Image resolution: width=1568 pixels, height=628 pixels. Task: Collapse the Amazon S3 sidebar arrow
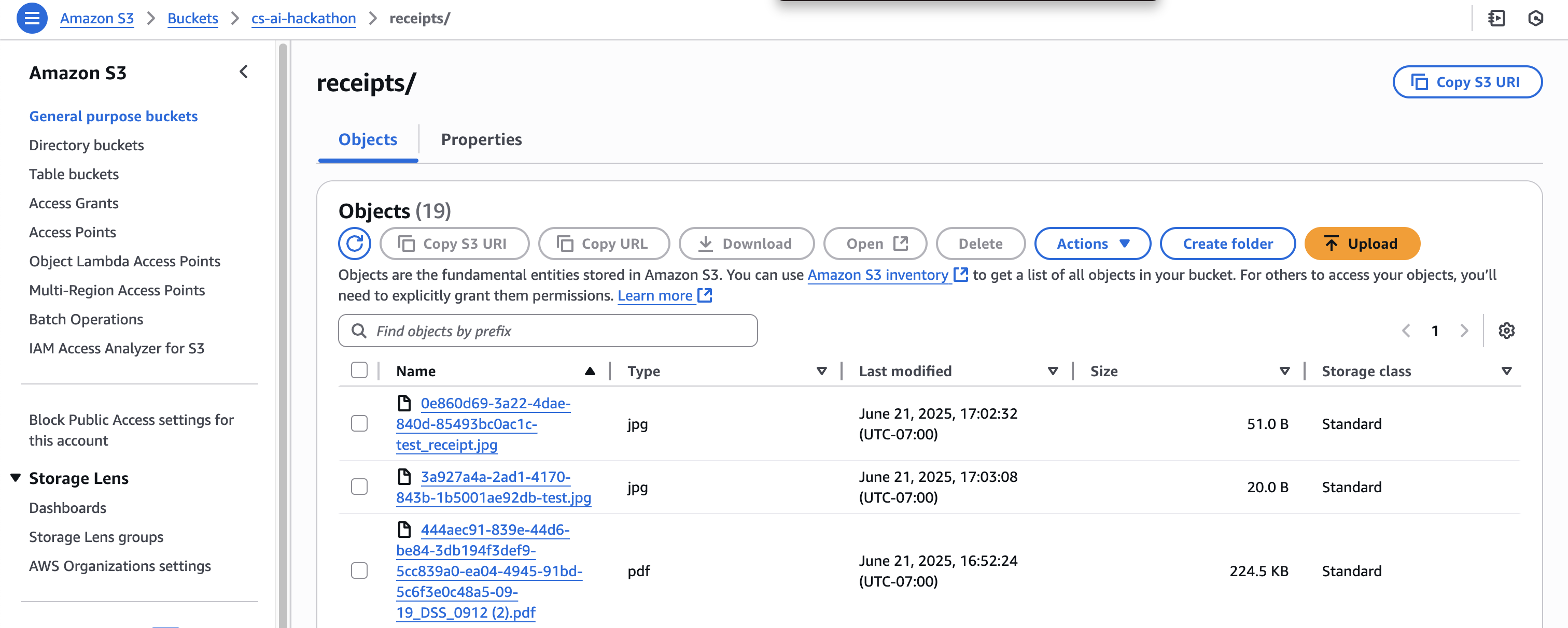pyautogui.click(x=244, y=72)
